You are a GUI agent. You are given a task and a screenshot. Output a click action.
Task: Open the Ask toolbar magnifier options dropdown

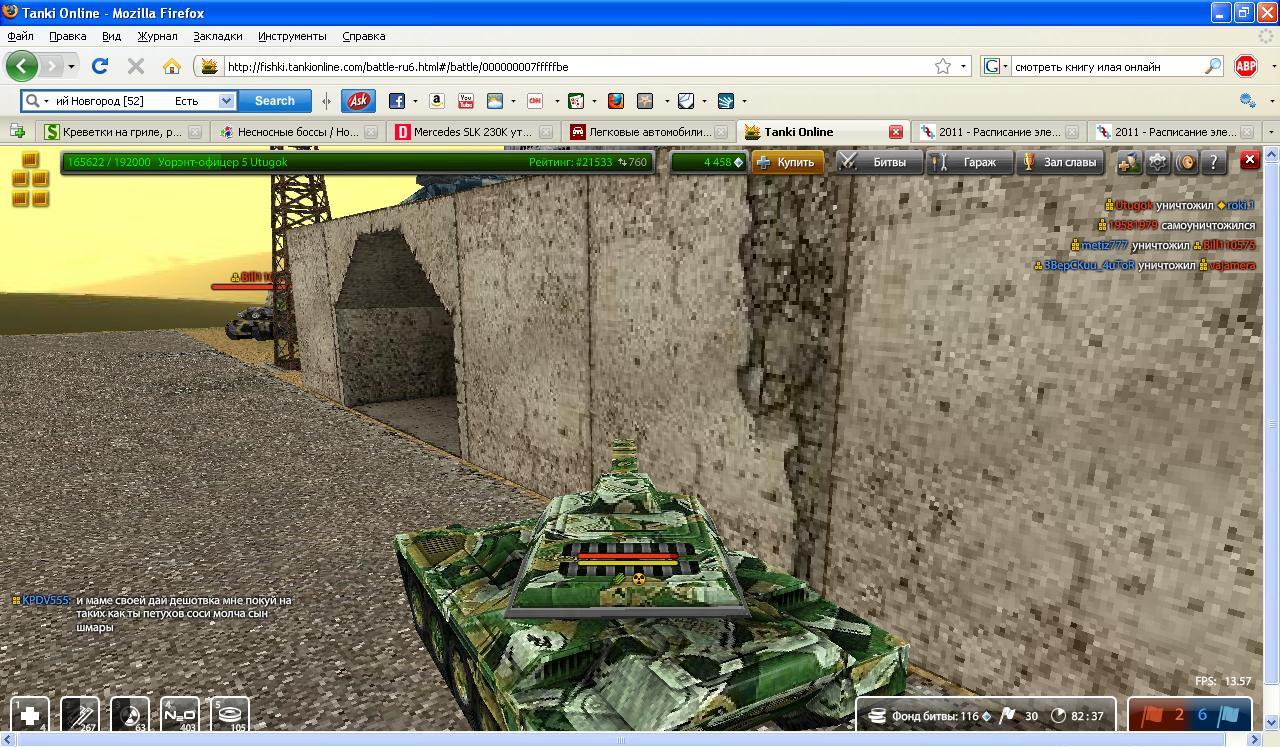46,101
